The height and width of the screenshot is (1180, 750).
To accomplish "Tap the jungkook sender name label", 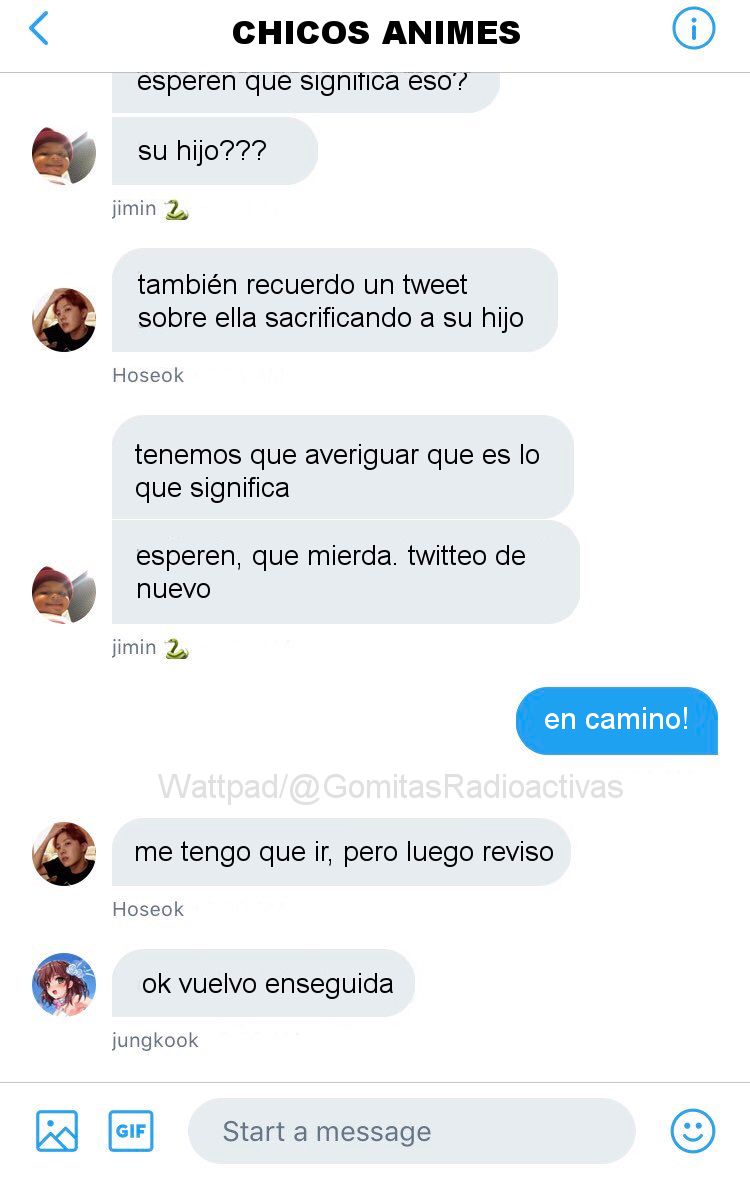I will 155,1040.
